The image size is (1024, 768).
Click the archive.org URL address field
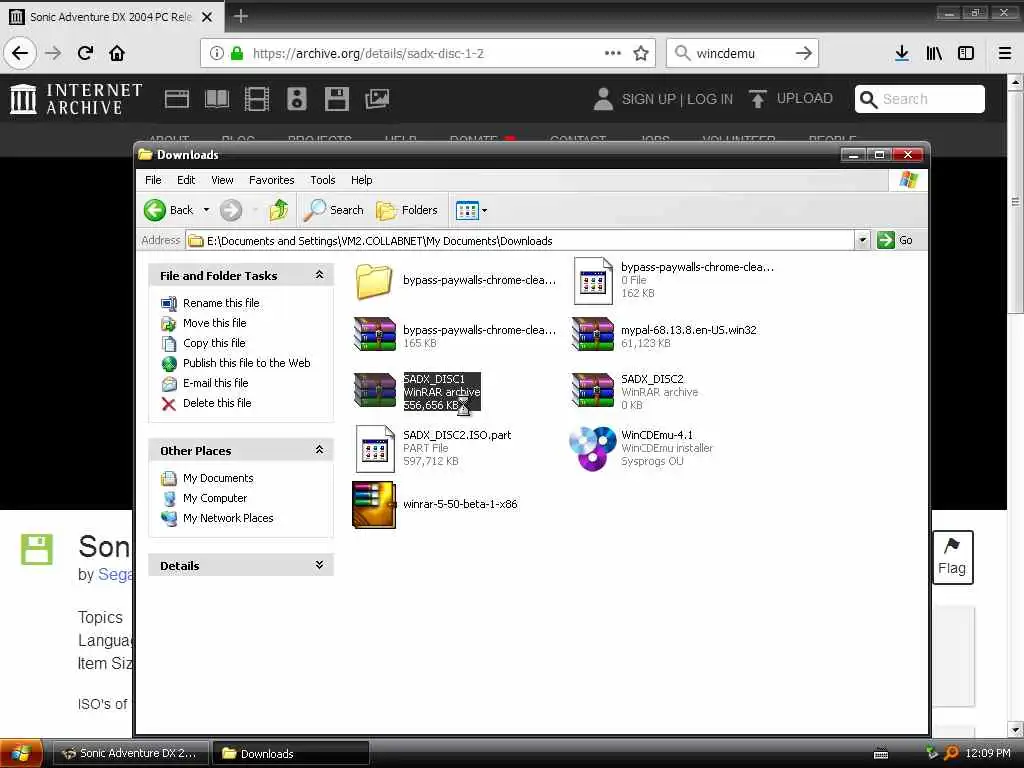(426, 53)
